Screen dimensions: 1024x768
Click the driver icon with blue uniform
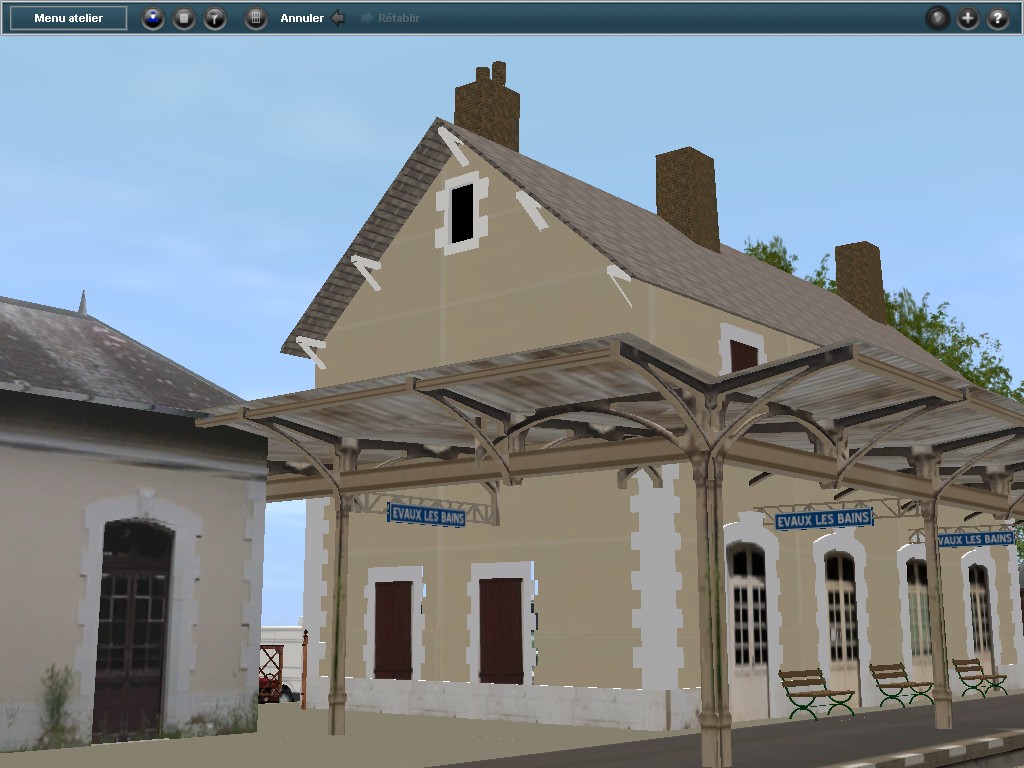point(153,18)
